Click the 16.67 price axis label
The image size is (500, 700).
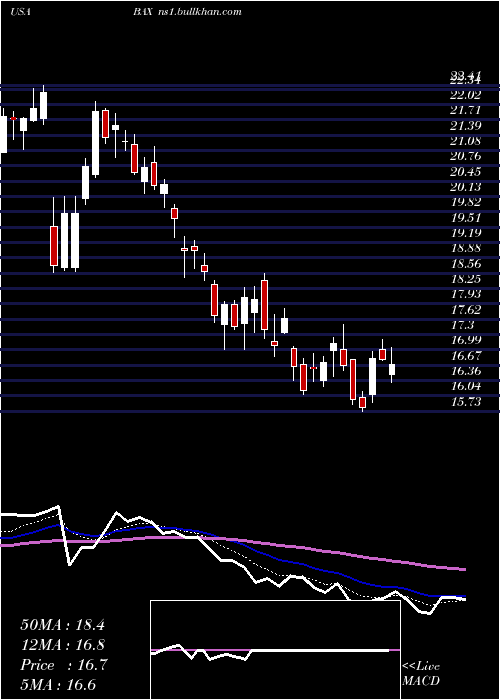[x=465, y=356]
